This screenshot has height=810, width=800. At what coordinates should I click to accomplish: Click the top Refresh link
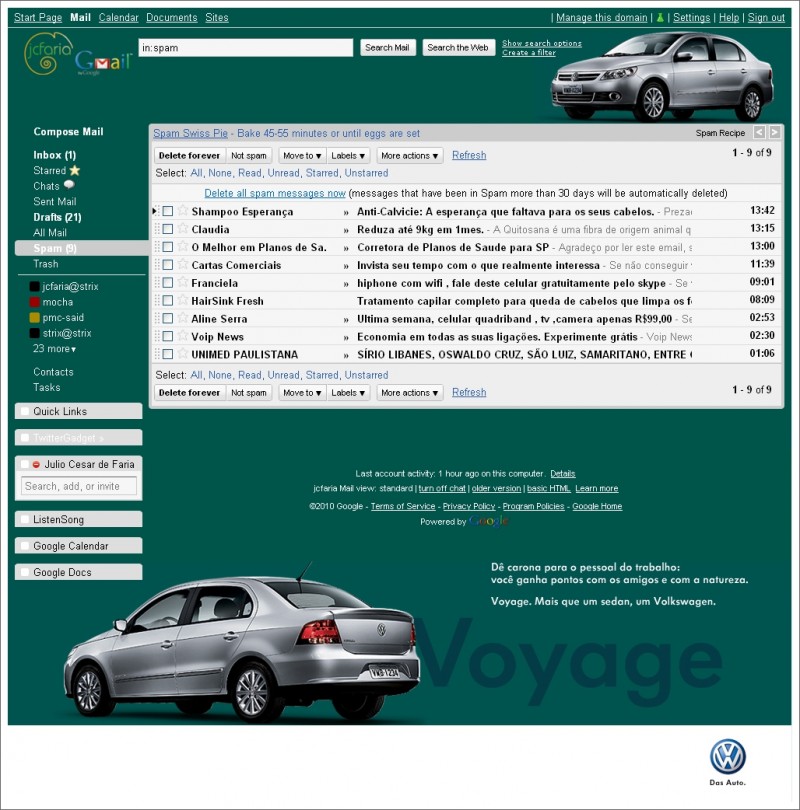469,155
